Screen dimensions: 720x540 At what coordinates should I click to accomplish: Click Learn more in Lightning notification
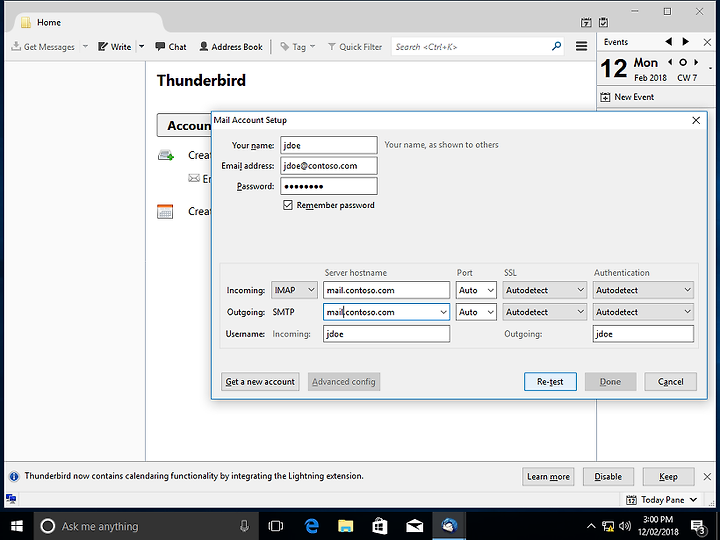pos(548,477)
